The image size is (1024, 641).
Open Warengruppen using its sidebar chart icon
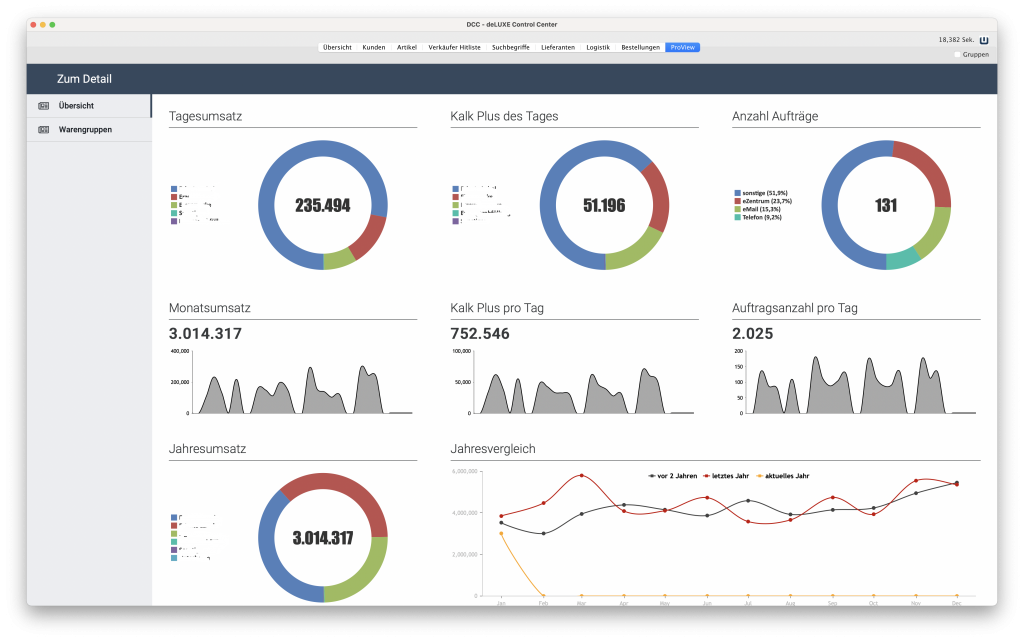coord(43,129)
